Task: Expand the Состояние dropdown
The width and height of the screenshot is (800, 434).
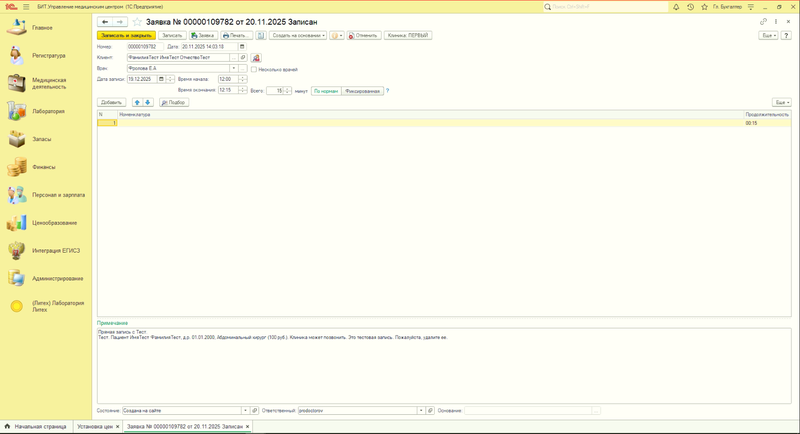Action: tap(244, 410)
